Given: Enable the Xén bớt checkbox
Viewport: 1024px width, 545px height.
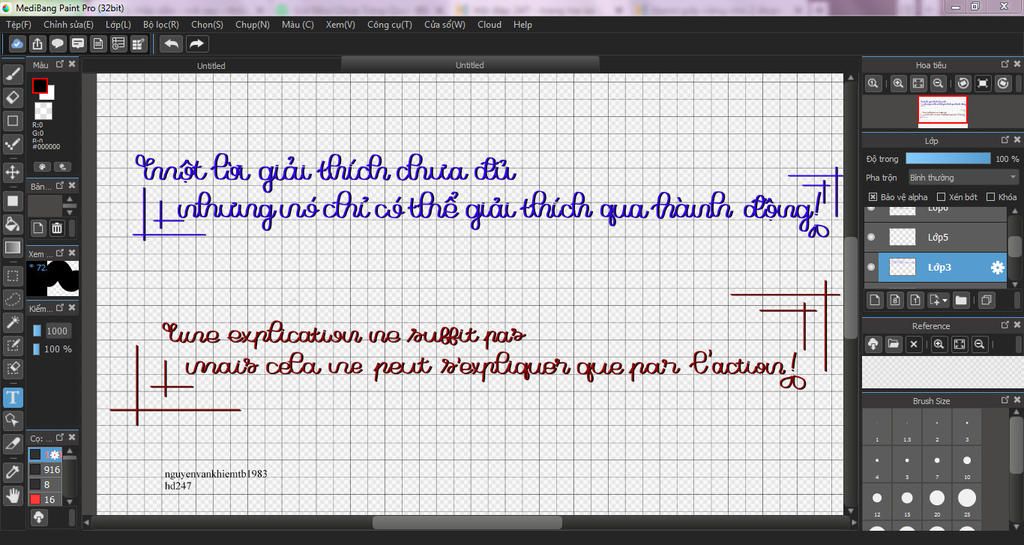Looking at the screenshot, I should click(941, 196).
